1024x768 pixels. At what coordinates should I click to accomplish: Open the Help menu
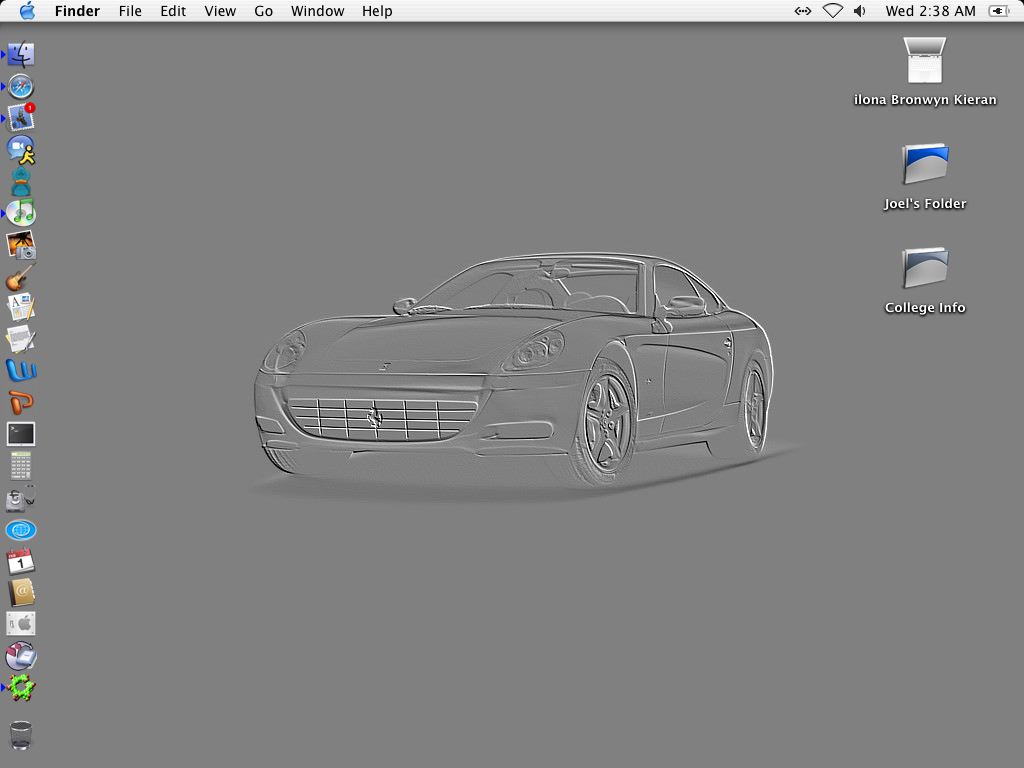click(x=377, y=11)
